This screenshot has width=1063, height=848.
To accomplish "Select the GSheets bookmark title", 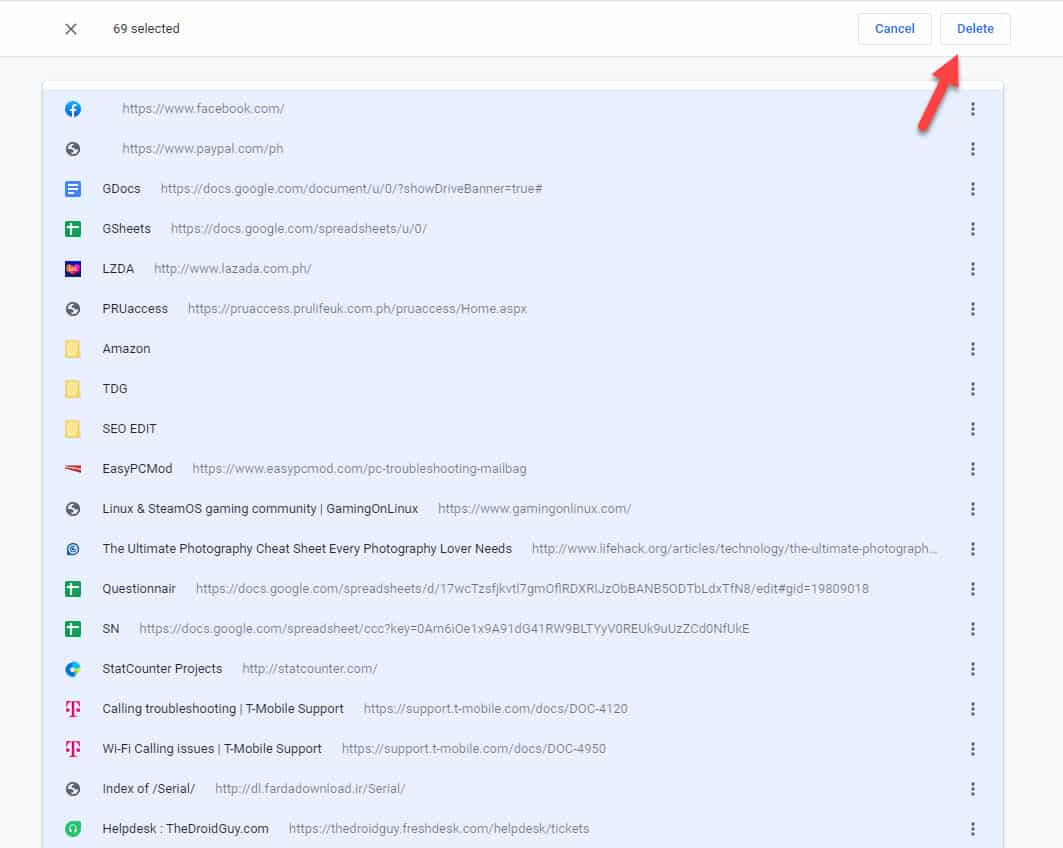I will point(127,229).
